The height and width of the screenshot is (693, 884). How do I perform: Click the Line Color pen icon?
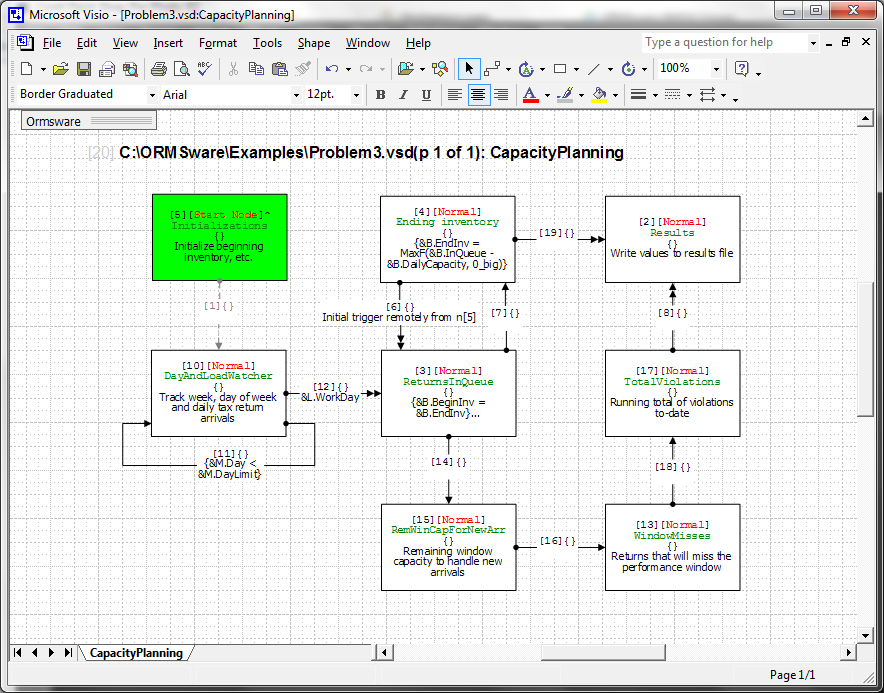(565, 95)
